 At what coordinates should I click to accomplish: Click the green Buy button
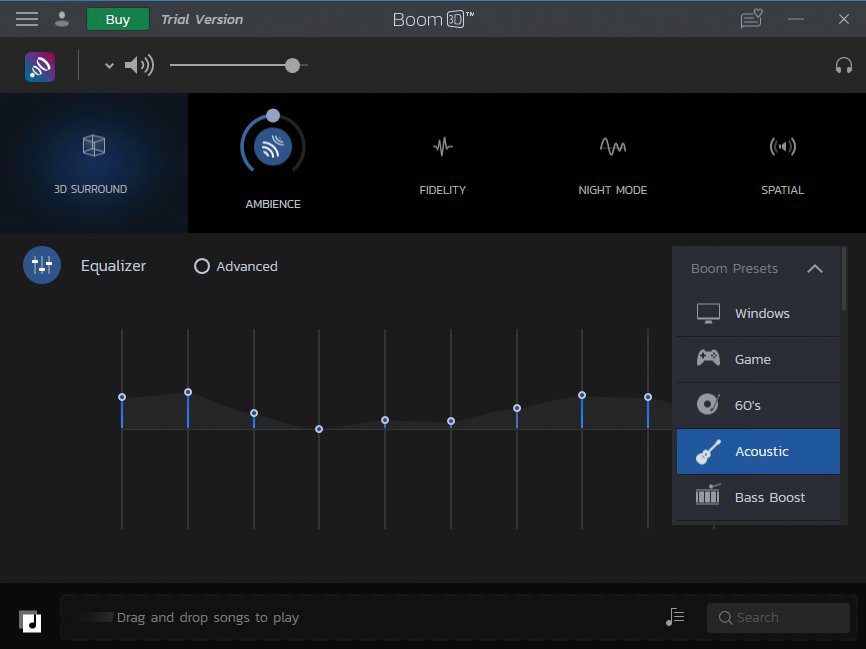pos(118,19)
